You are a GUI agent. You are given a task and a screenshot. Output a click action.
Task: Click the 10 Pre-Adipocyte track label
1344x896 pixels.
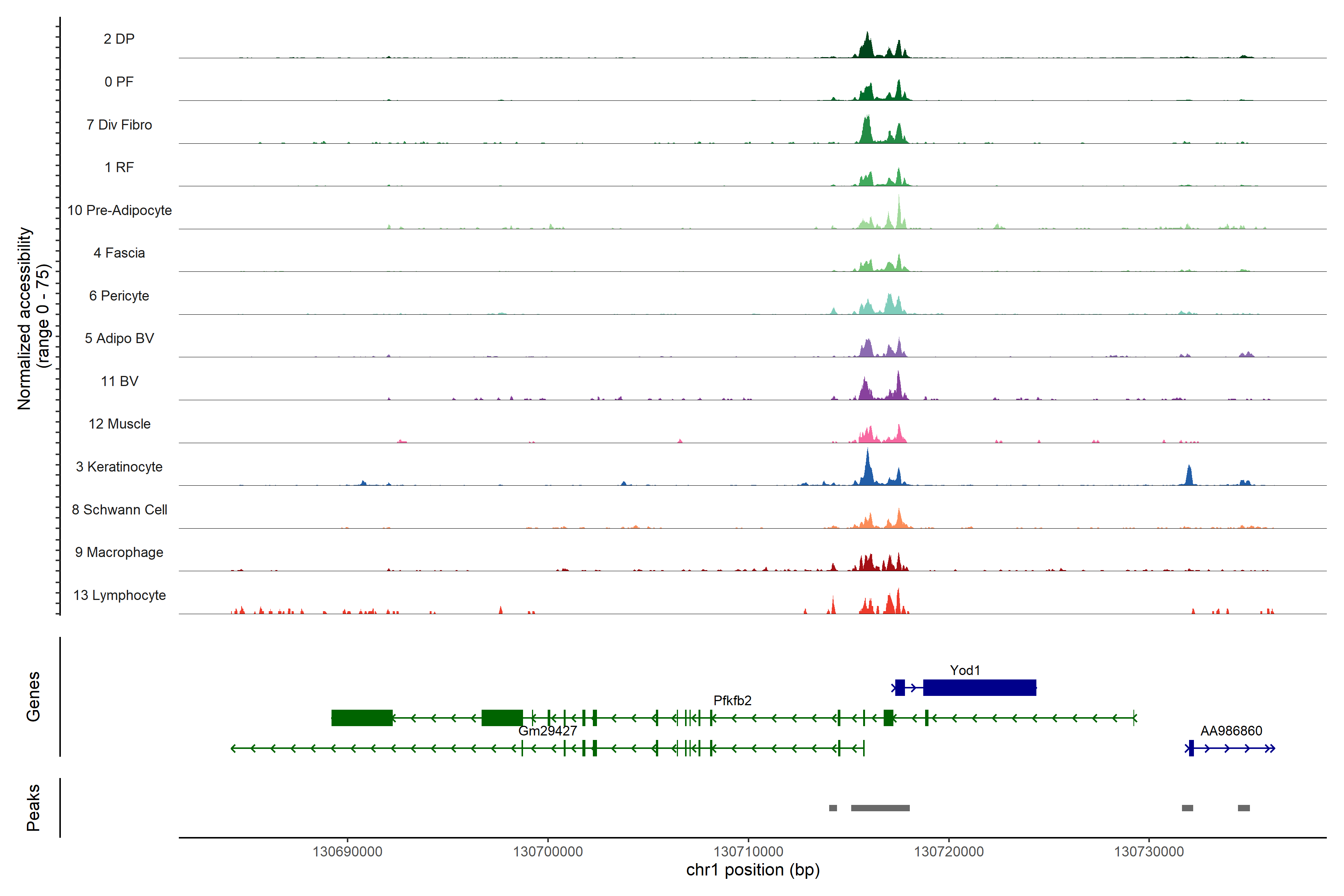pos(119,210)
